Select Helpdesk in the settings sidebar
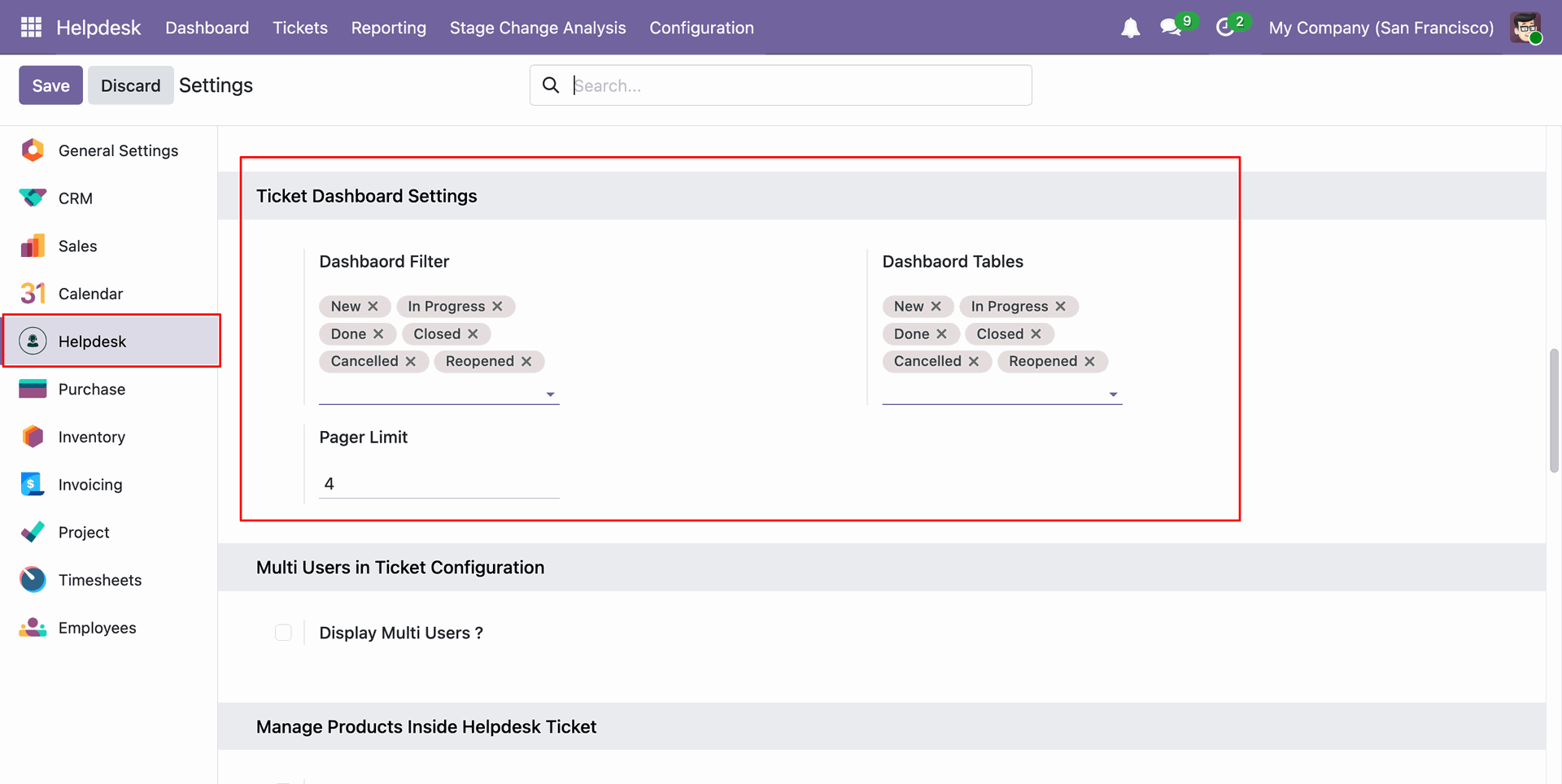This screenshot has height=784, width=1562. coord(111,342)
